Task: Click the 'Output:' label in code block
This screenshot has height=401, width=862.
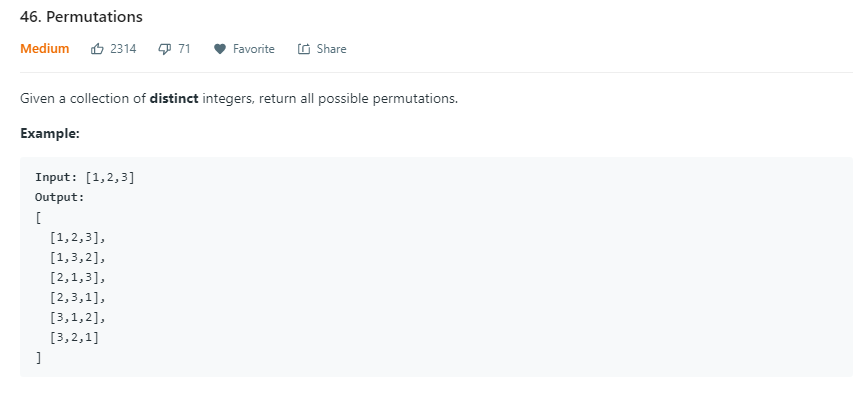Action: 60,197
